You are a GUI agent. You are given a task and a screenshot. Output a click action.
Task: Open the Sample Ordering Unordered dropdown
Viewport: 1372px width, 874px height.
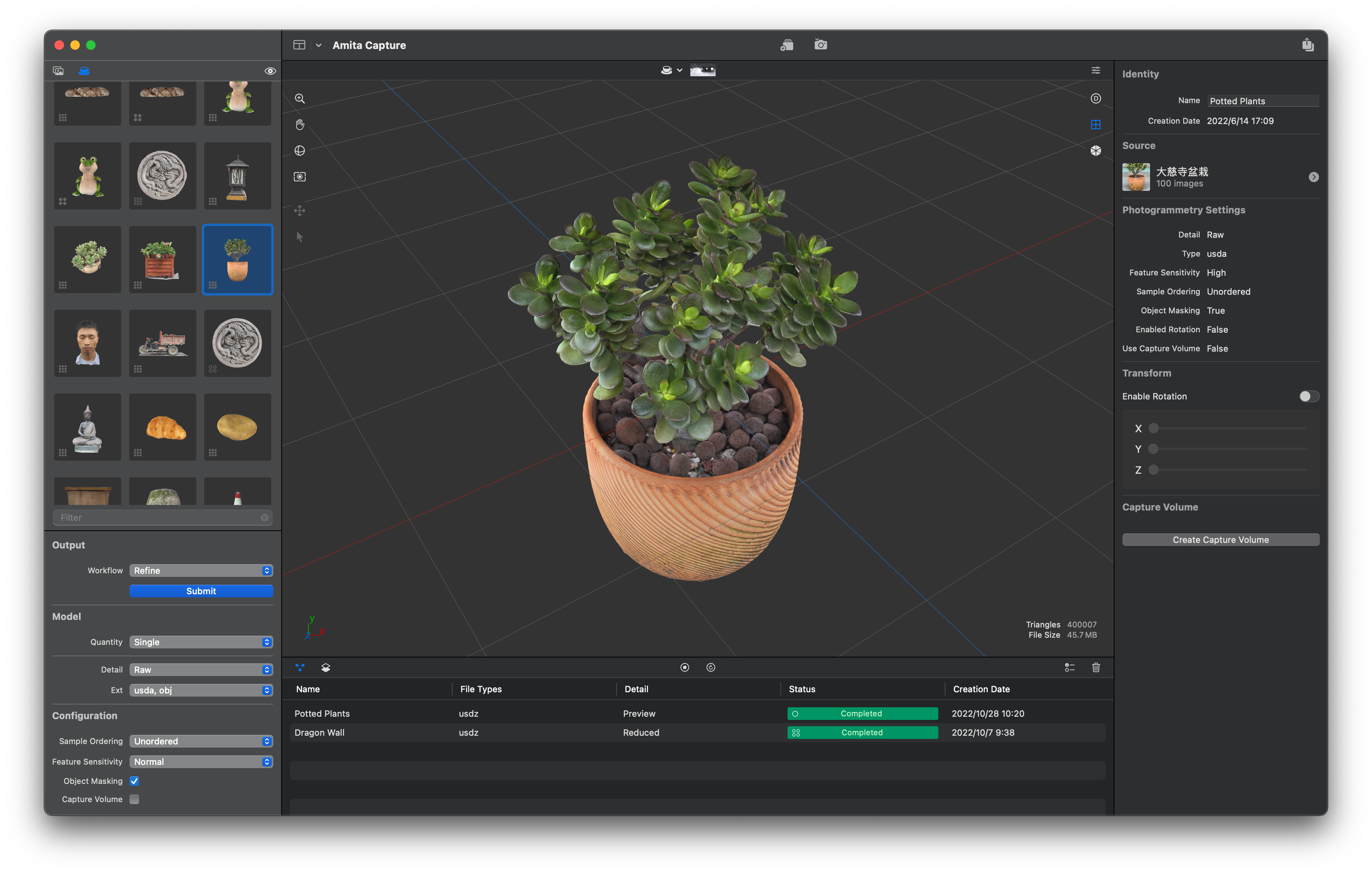tap(201, 740)
